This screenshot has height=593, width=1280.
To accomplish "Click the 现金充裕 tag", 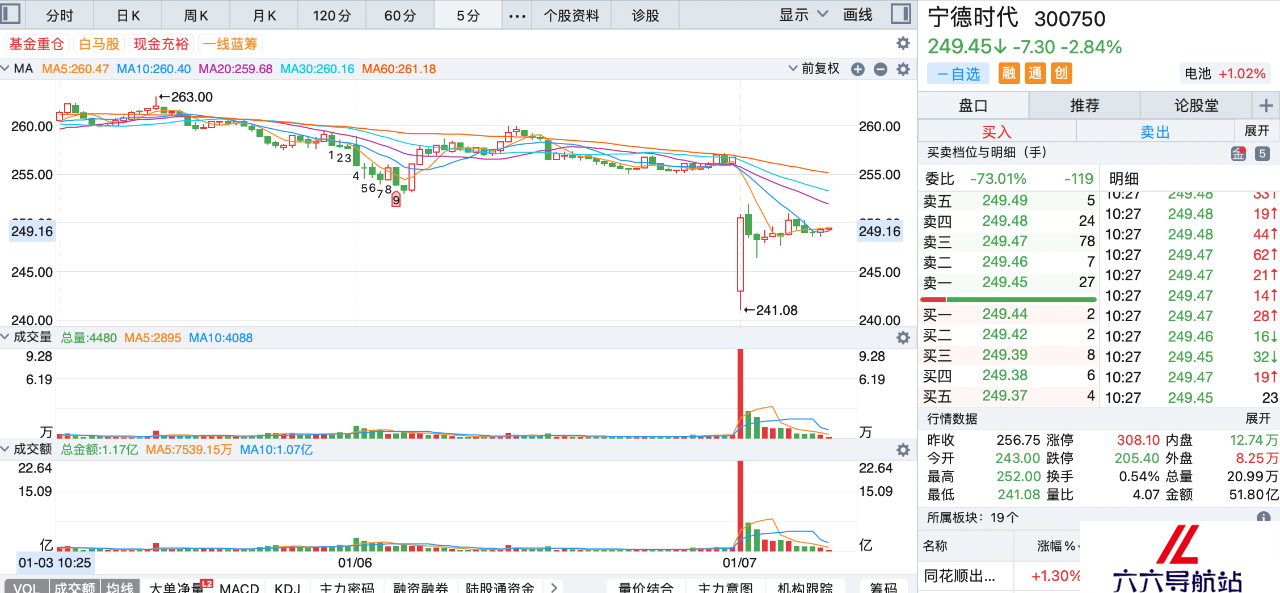I will (160, 44).
